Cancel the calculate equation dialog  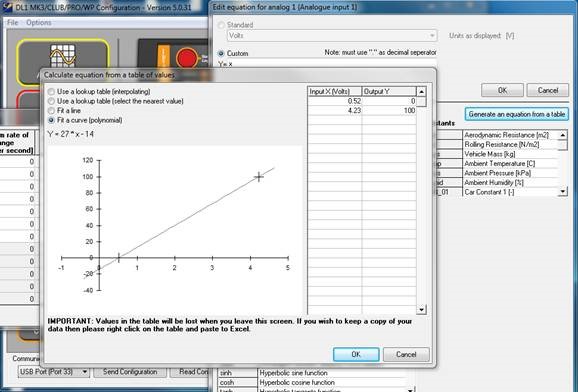tap(406, 354)
